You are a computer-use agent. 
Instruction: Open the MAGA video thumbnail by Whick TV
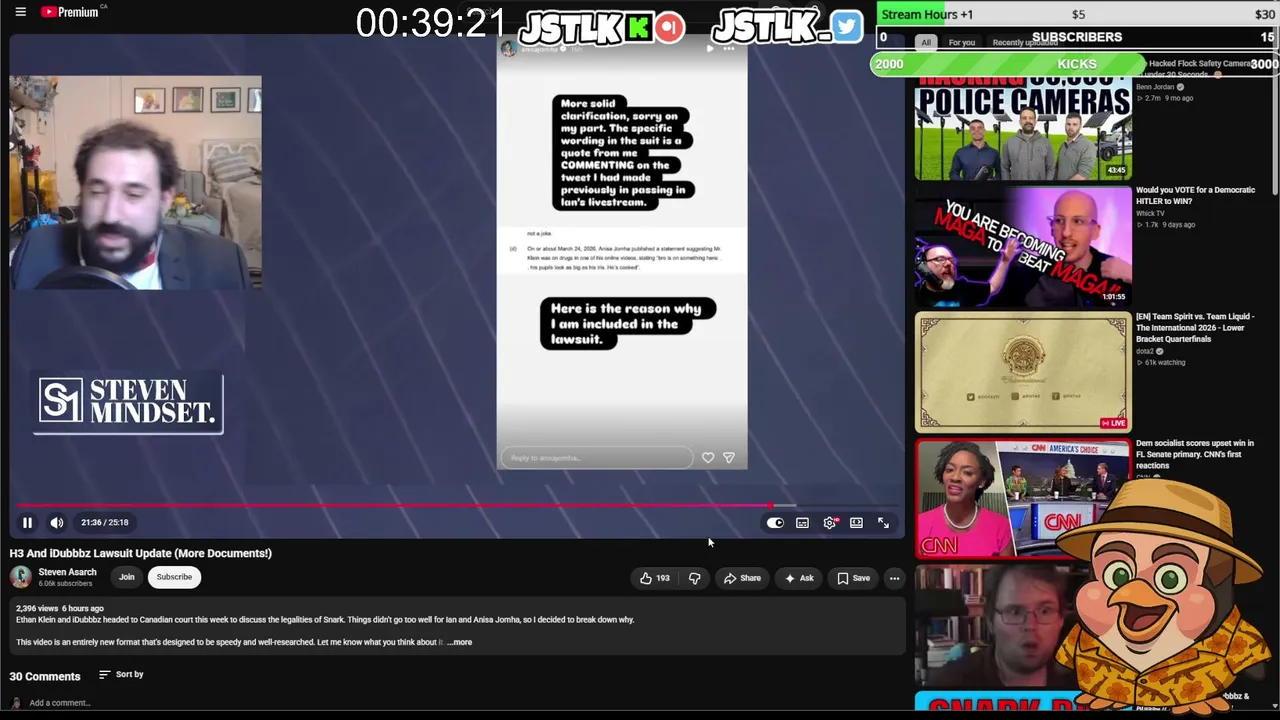coord(1023,245)
